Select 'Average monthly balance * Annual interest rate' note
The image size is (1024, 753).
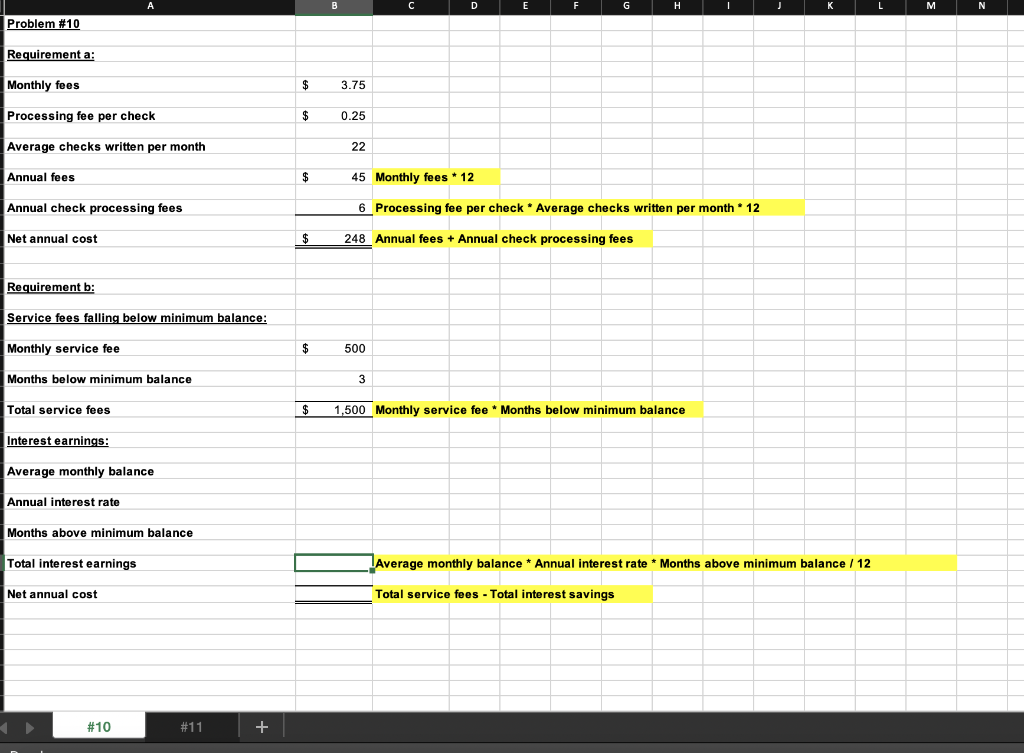tap(665, 563)
